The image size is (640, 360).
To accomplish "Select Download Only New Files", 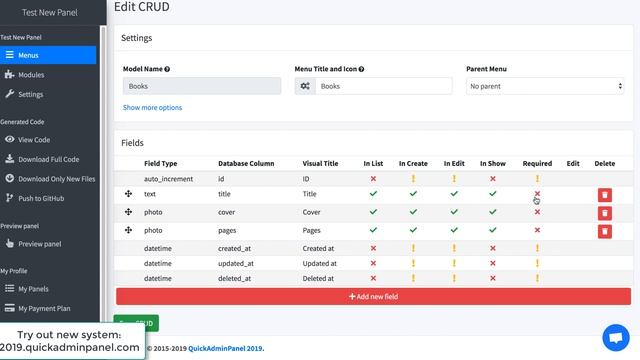I will click(56, 179).
